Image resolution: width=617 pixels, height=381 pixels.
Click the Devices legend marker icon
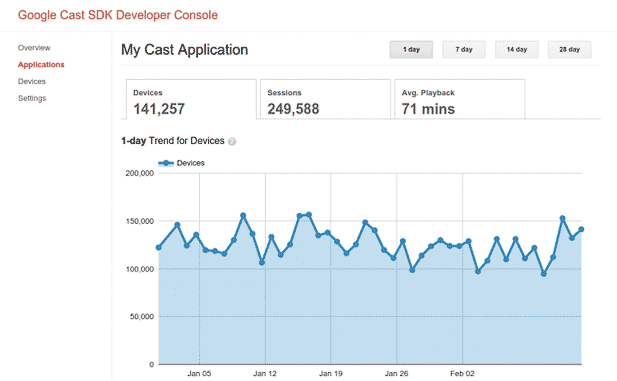pos(166,163)
